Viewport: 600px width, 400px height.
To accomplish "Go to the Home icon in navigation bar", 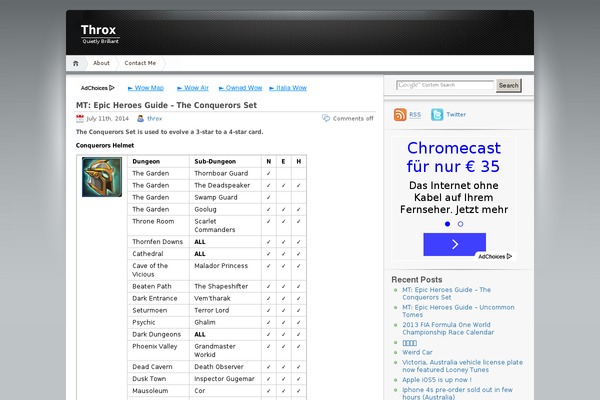I will point(76,63).
